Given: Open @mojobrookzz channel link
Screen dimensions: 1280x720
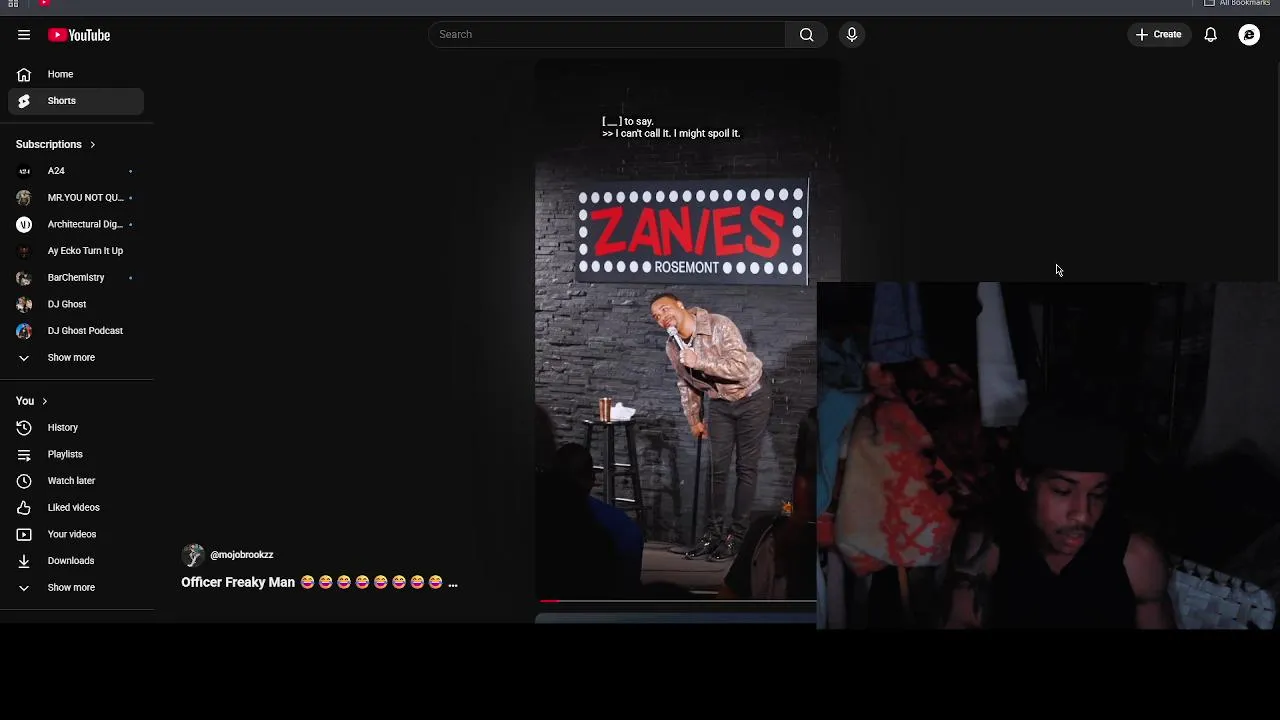Looking at the screenshot, I should [x=241, y=555].
